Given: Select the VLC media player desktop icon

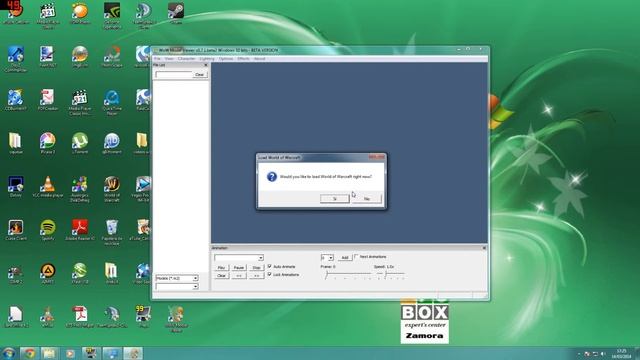Looking at the screenshot, I should click(48, 187).
